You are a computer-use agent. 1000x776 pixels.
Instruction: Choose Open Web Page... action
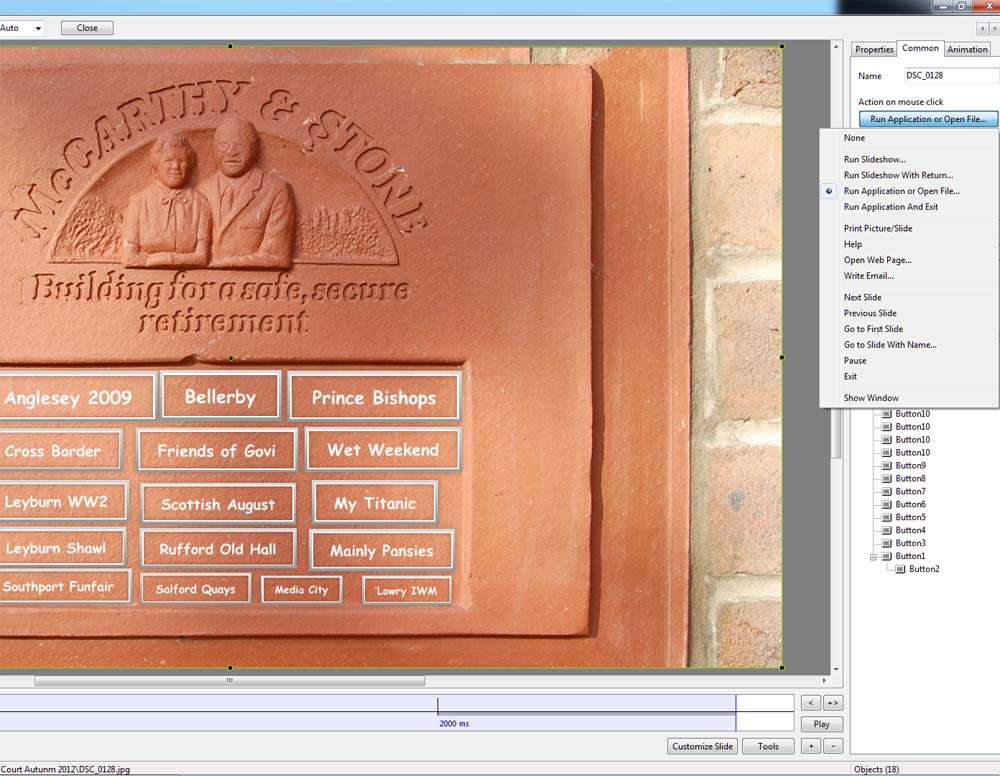click(x=877, y=260)
